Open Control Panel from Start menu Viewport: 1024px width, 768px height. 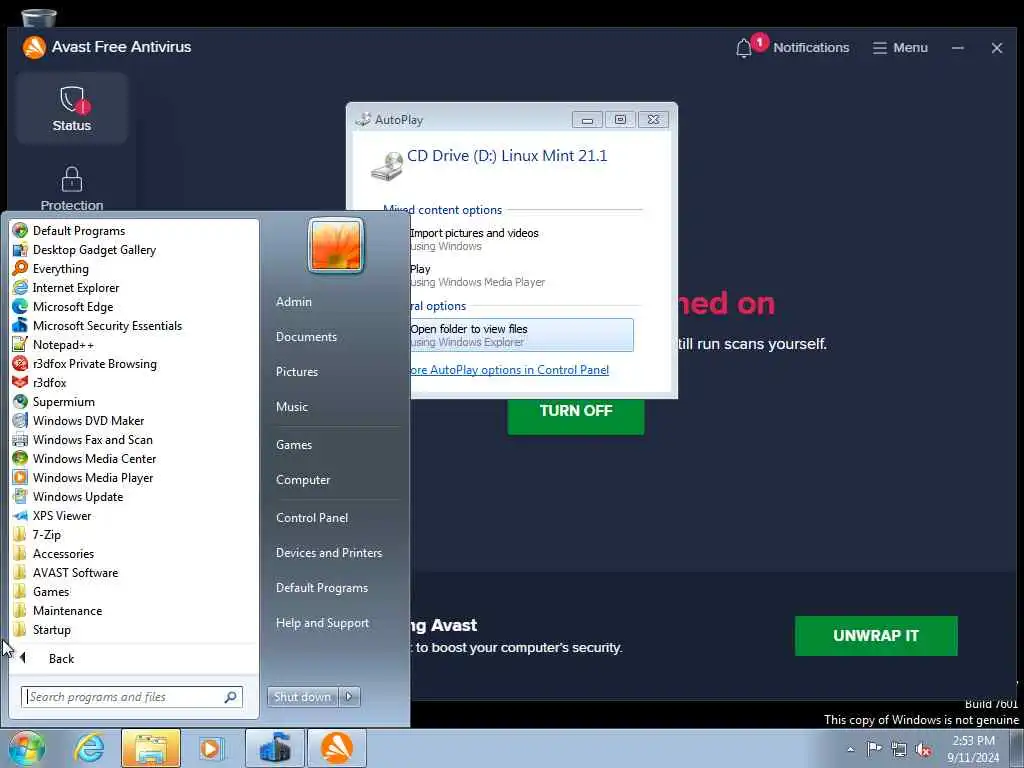coord(312,518)
